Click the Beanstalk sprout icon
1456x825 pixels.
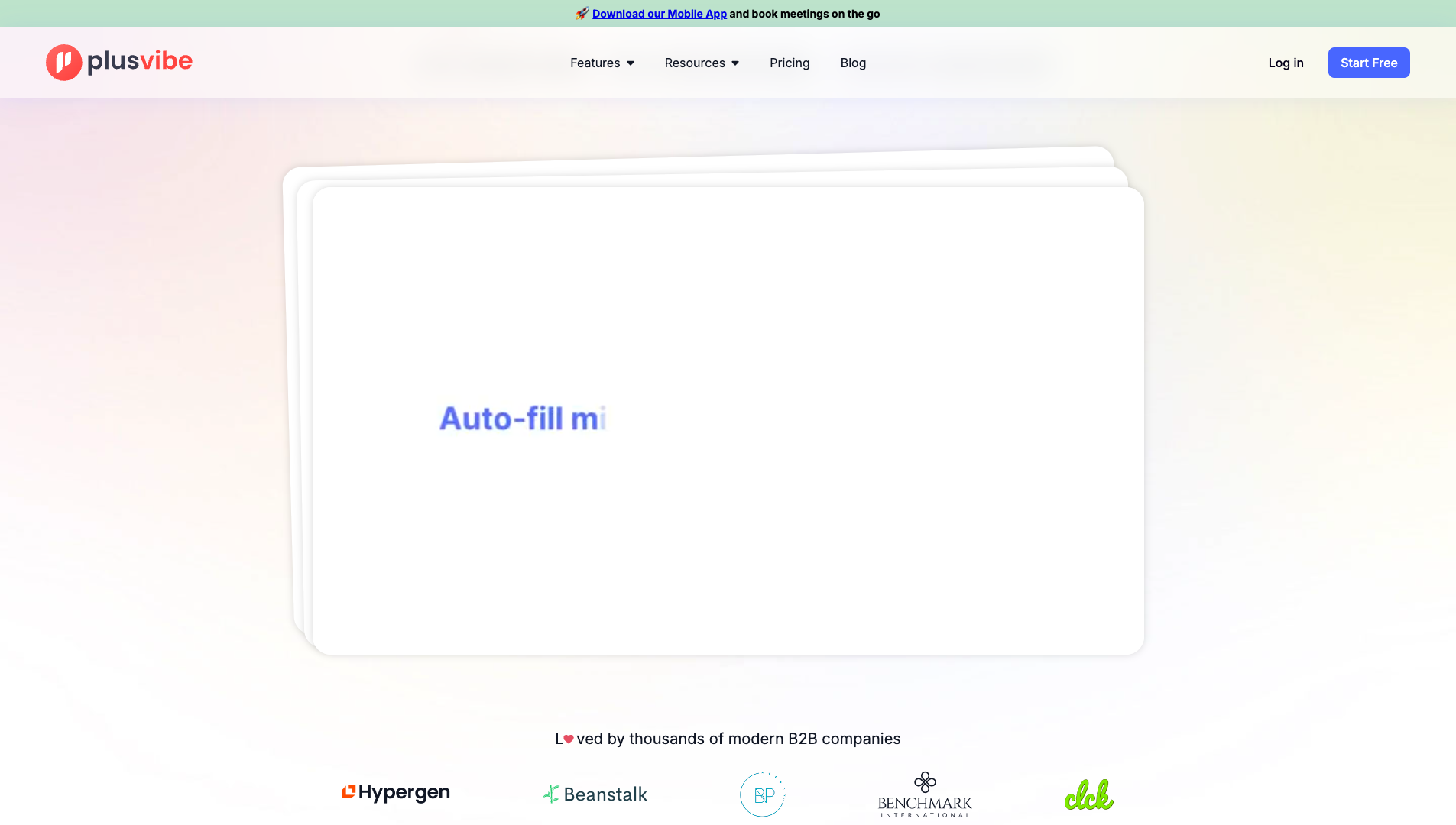pyautogui.click(x=551, y=793)
